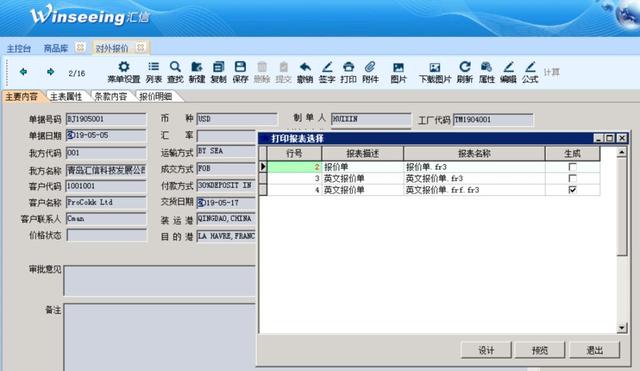Click the 计算 toolbar item
Screen dimensions: 640x371
tap(551, 72)
